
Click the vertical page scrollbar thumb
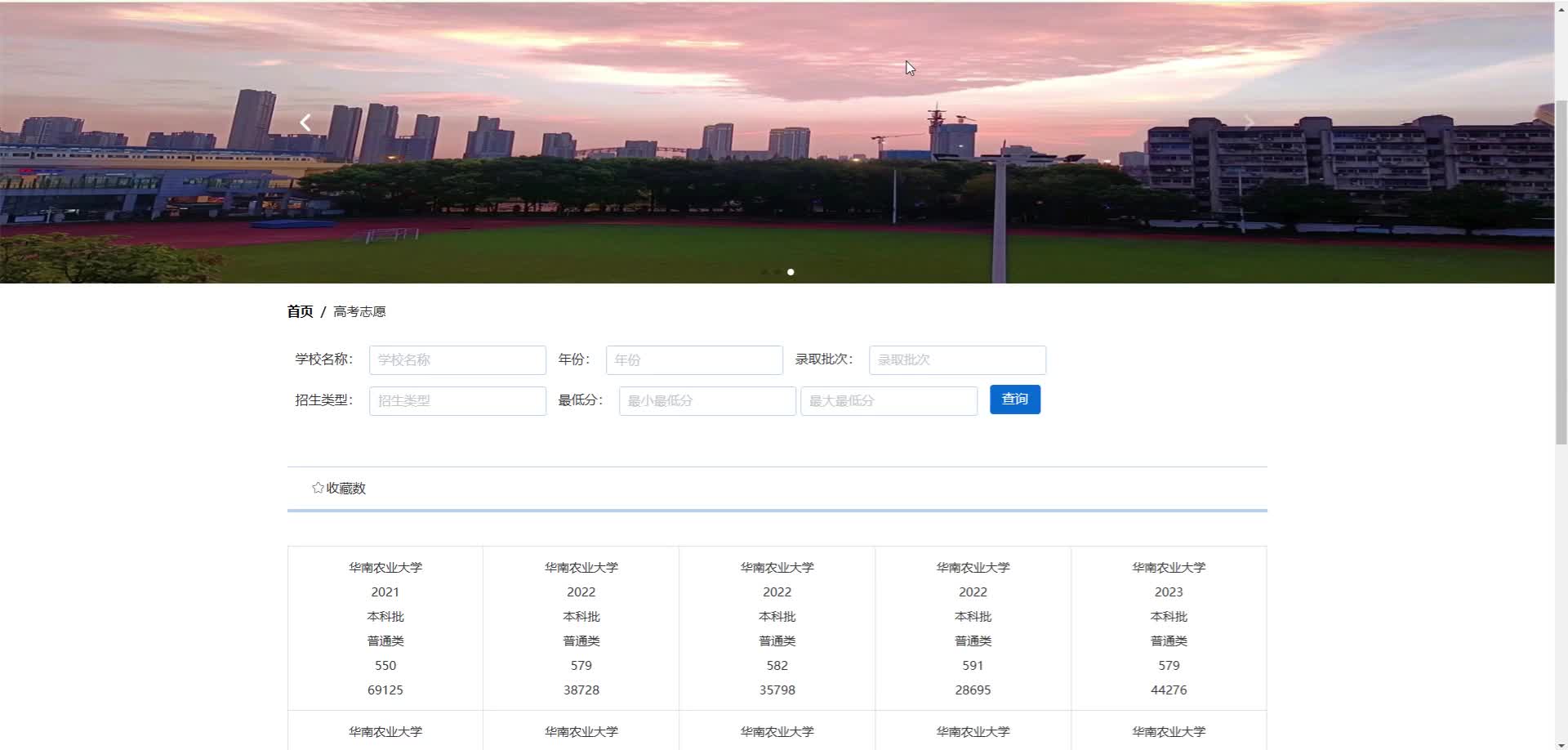pos(1561,272)
